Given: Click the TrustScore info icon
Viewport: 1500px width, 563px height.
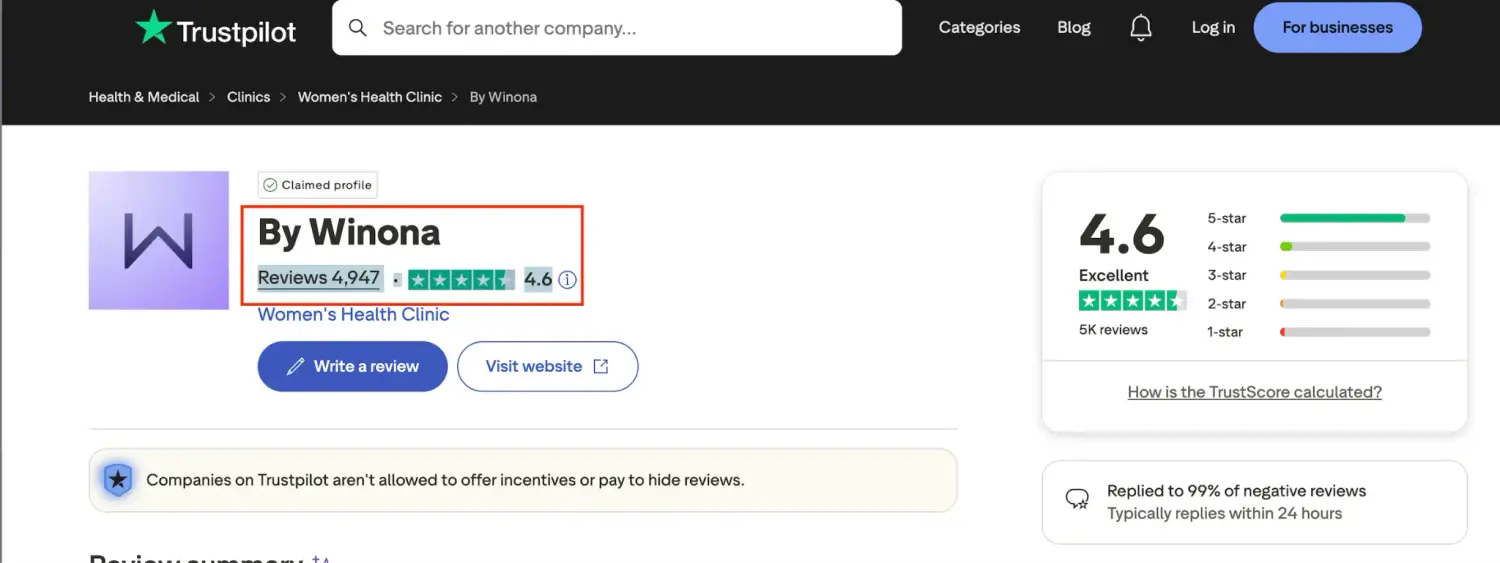Looking at the screenshot, I should pyautogui.click(x=567, y=280).
